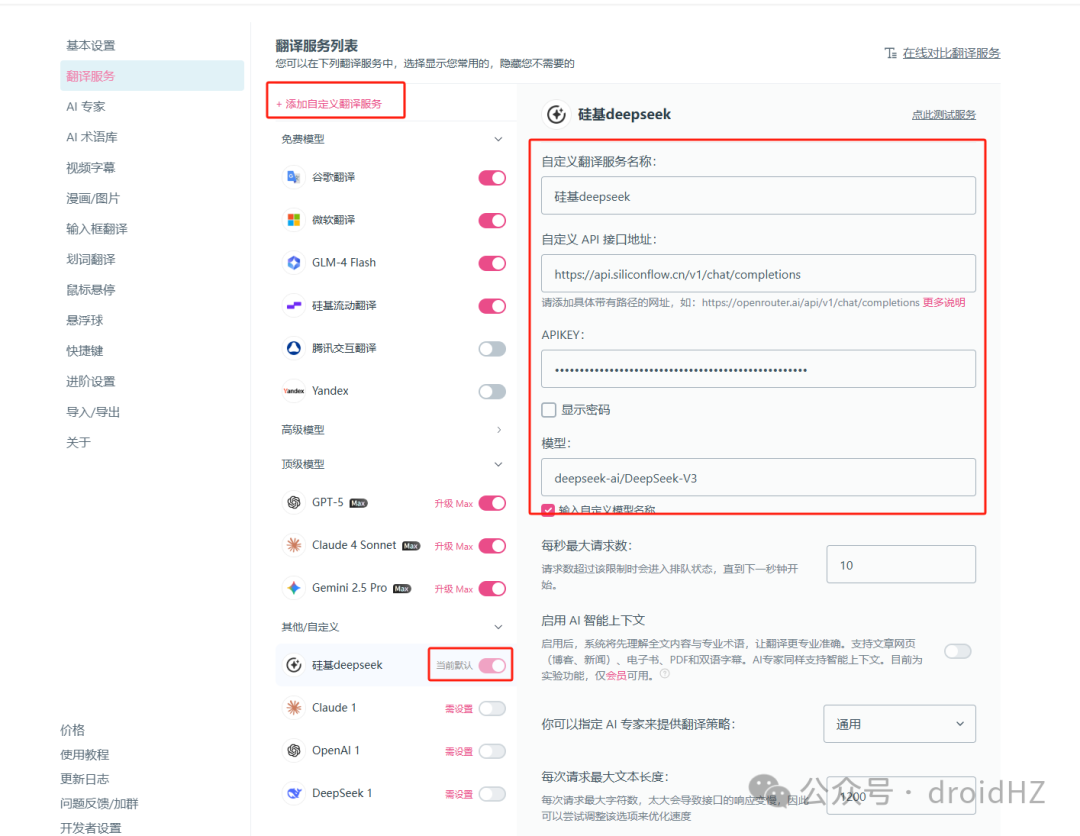The width and height of the screenshot is (1080, 836).
Task: Go to 视频字幕 settings
Action: click(91, 167)
